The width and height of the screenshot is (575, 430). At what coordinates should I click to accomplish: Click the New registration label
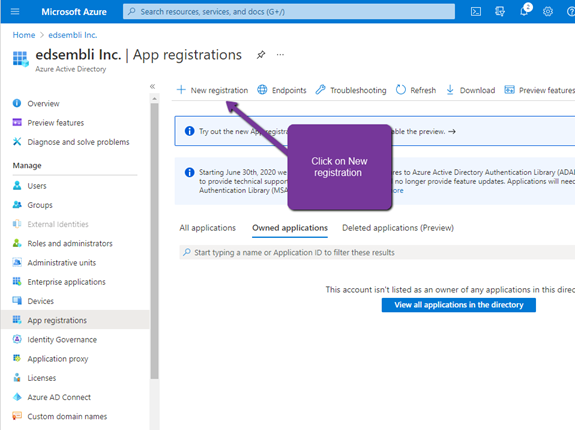[x=219, y=90]
